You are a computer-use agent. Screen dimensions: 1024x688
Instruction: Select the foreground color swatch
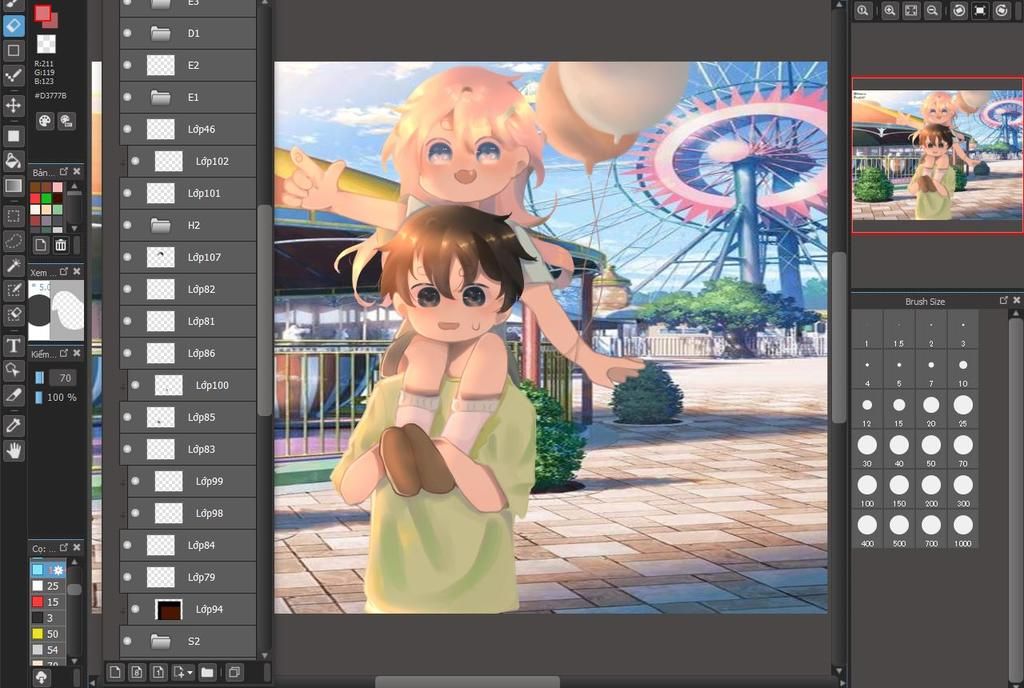pos(42,14)
